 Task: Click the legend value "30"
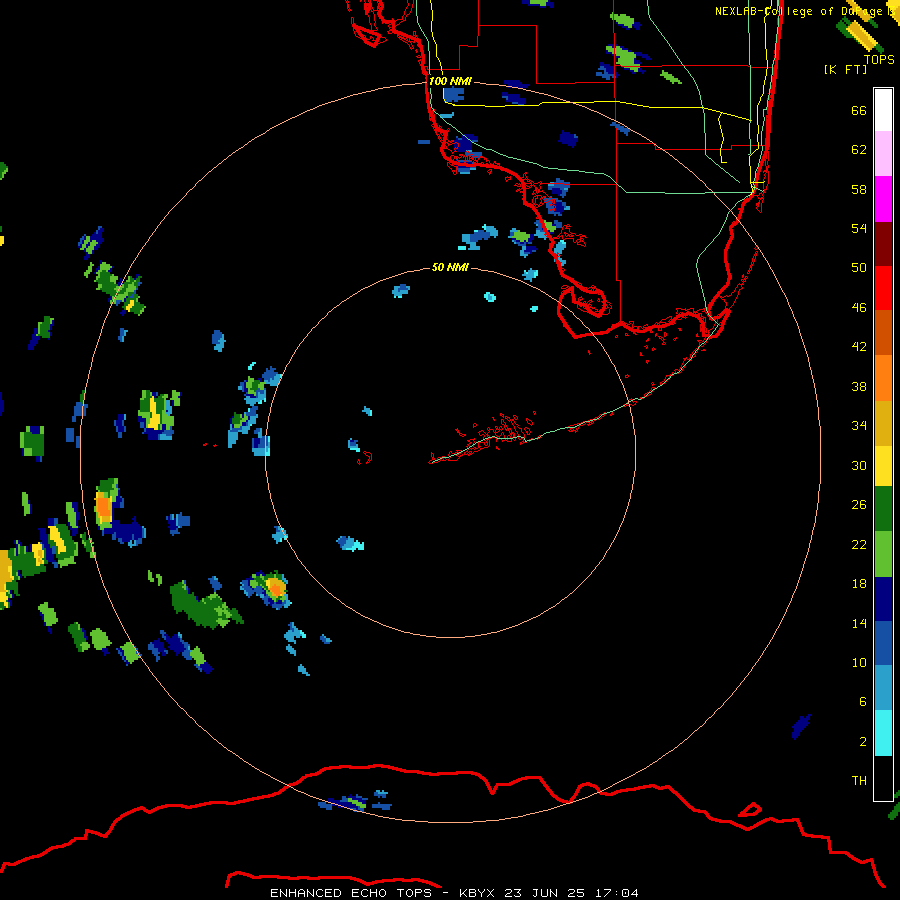pos(859,465)
